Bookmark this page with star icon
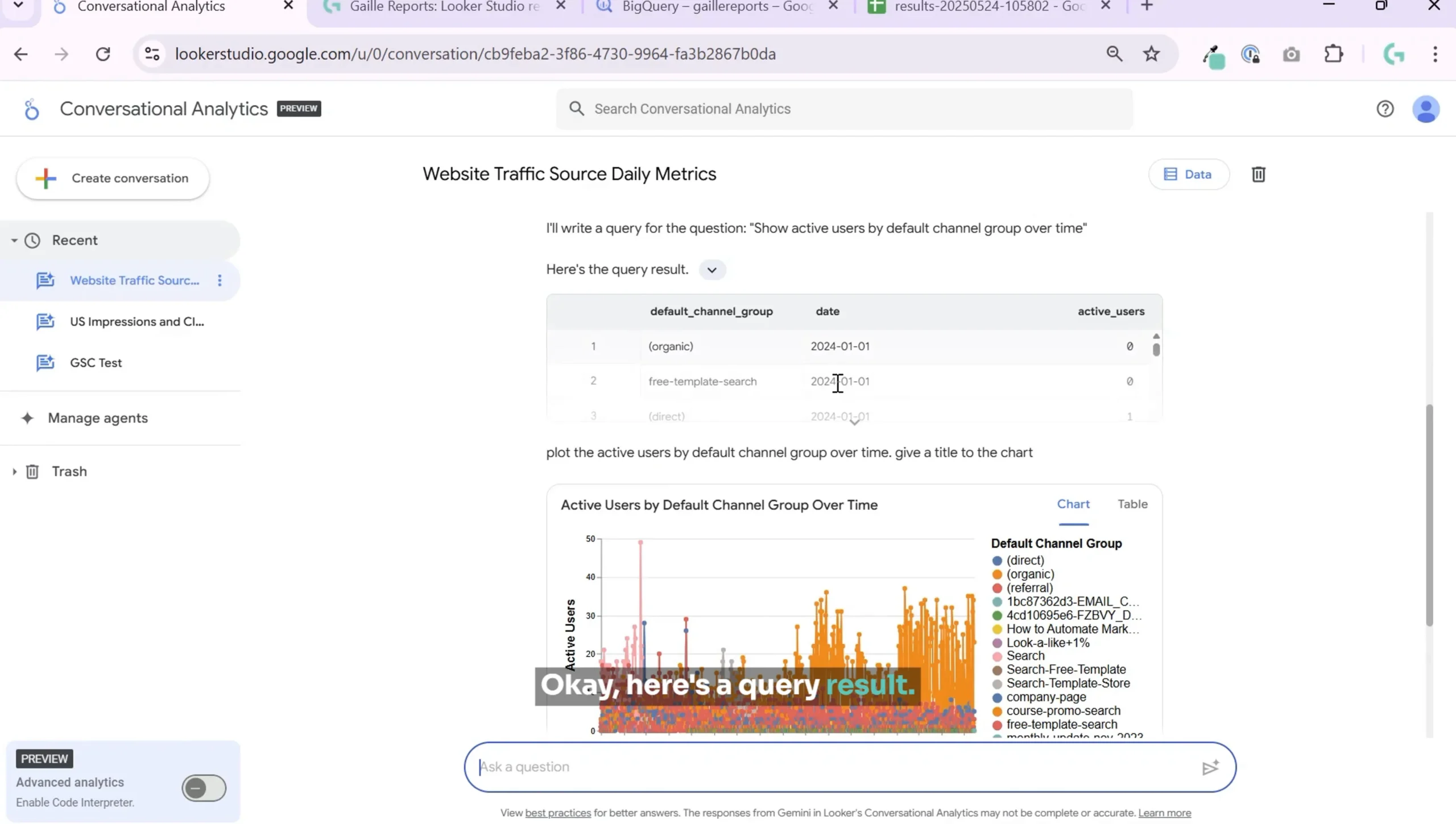The image size is (1456, 824). click(x=1151, y=54)
